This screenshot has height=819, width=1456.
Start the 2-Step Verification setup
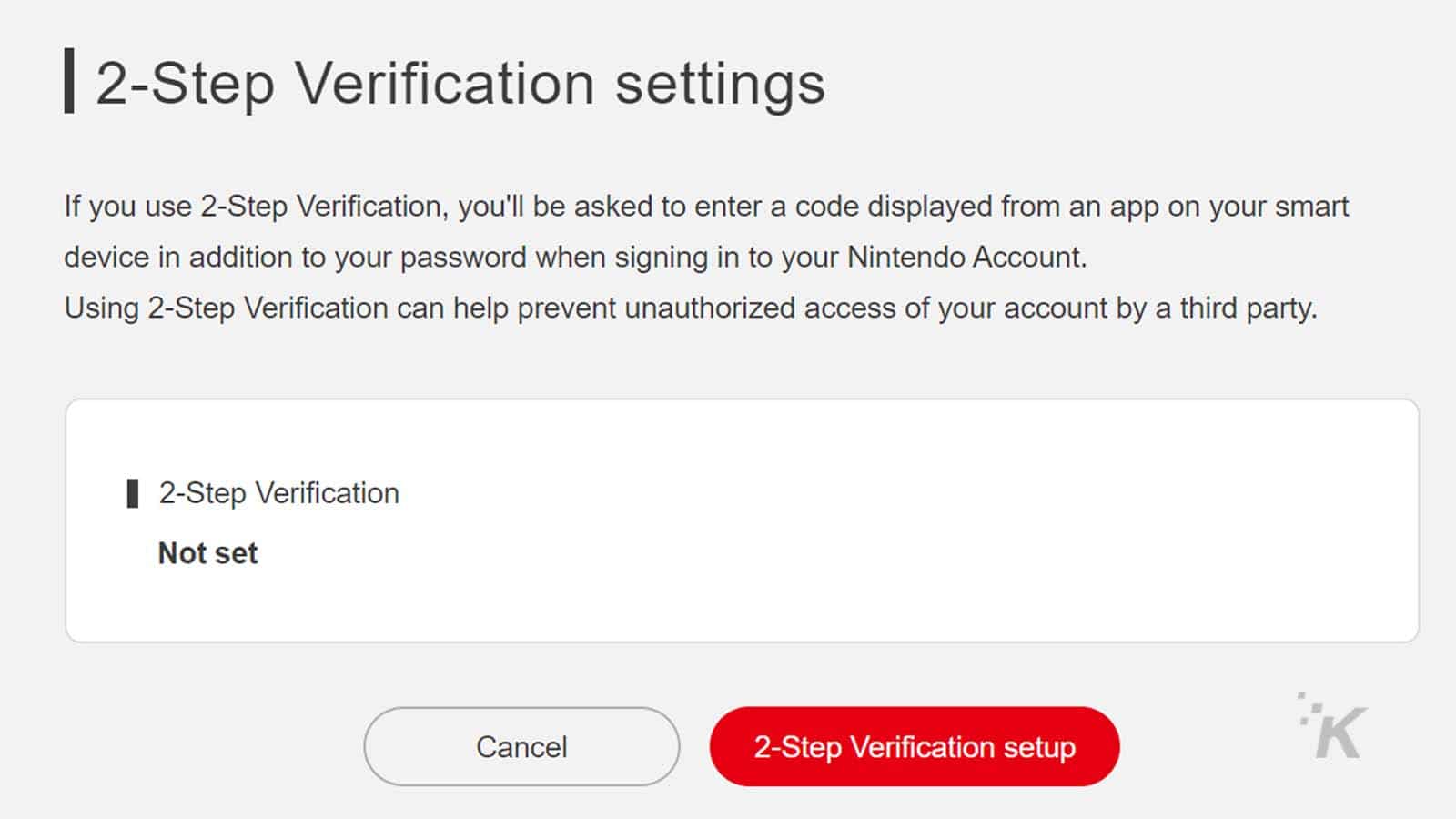click(915, 746)
